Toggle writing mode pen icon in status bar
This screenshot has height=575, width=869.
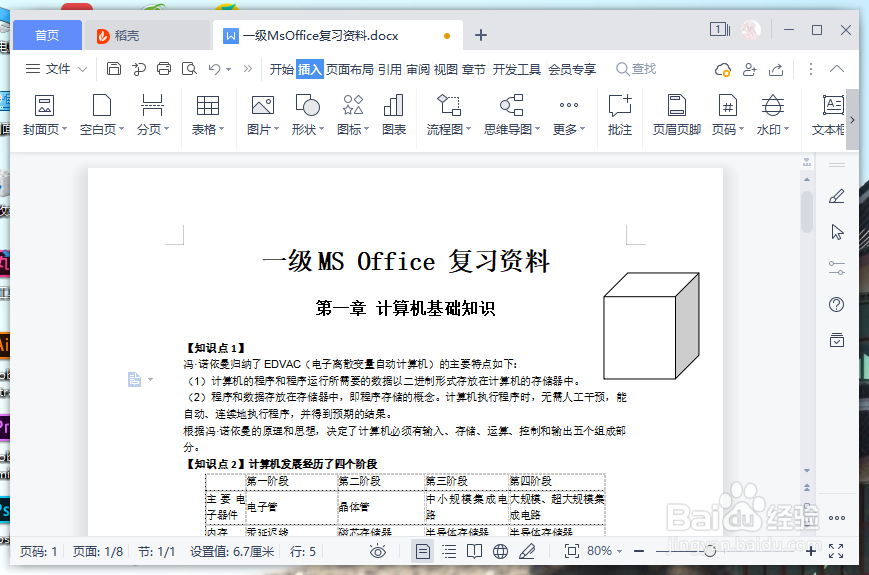click(x=527, y=551)
